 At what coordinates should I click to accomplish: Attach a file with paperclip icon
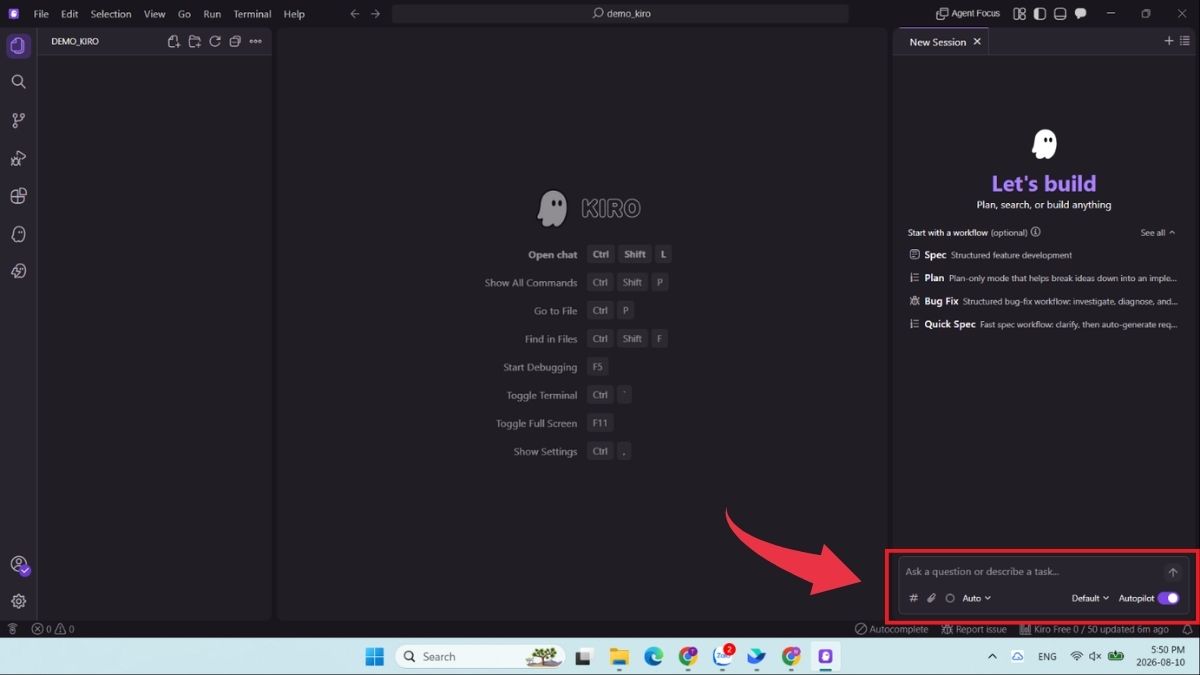(931, 598)
